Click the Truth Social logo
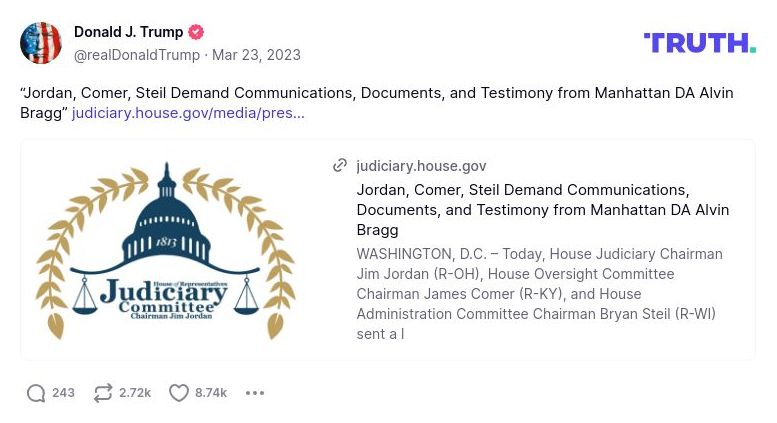Screen dimensions: 777x423 tap(699, 42)
